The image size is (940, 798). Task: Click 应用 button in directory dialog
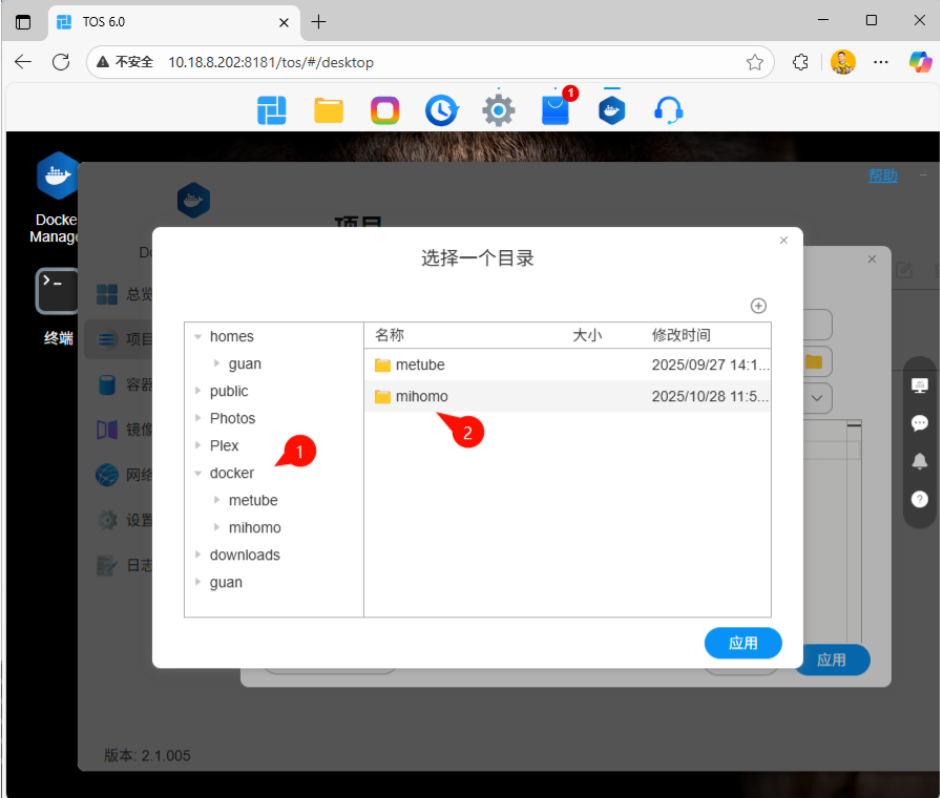(x=743, y=643)
